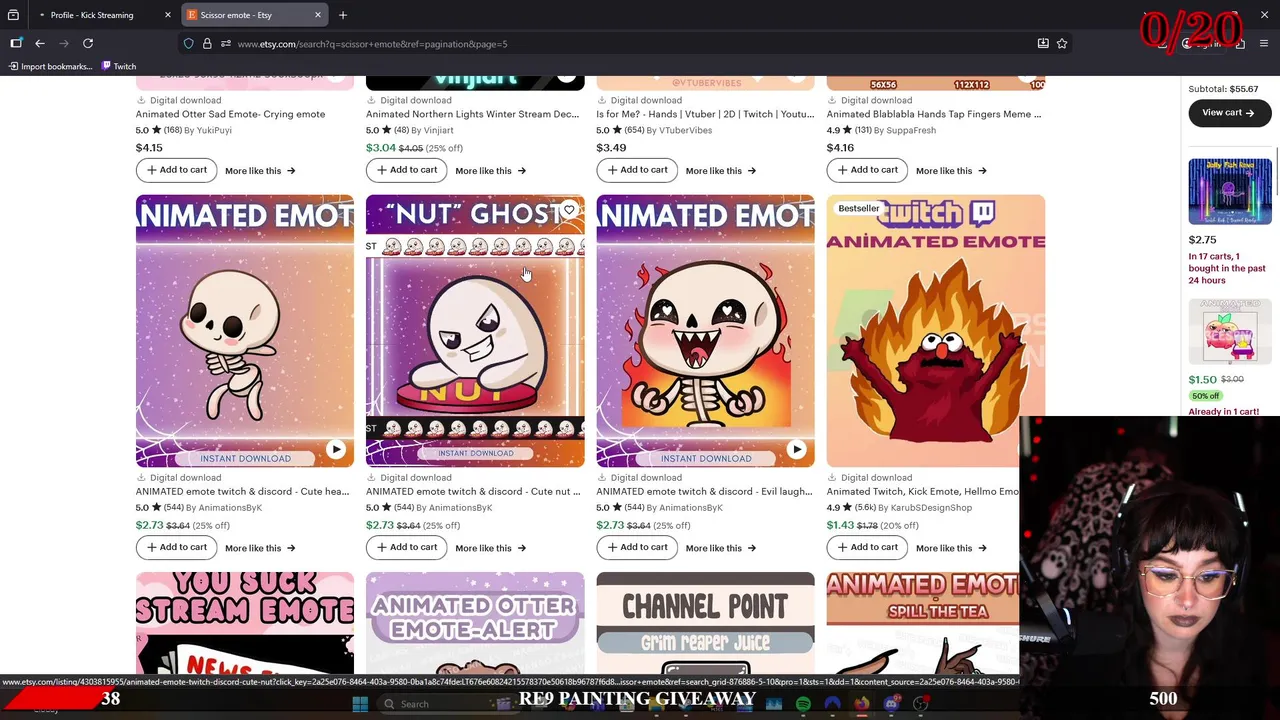The height and width of the screenshot is (720, 1280).
Task: More like this for Blablabla Hands emote
Action: point(951,171)
